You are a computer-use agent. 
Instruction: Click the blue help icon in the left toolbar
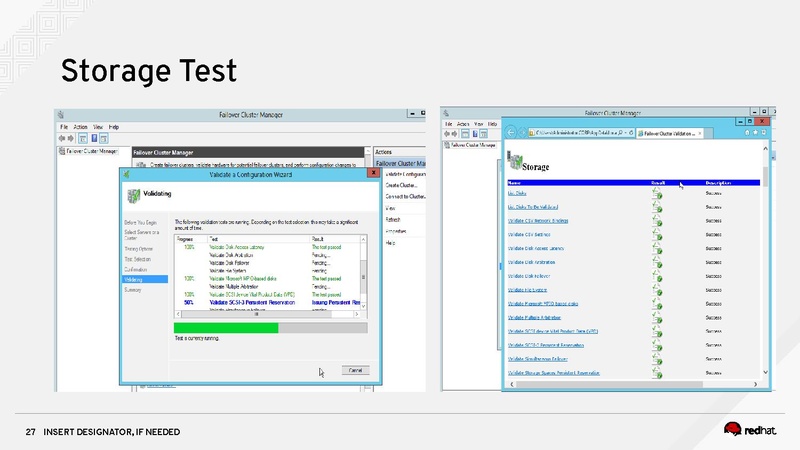94,138
